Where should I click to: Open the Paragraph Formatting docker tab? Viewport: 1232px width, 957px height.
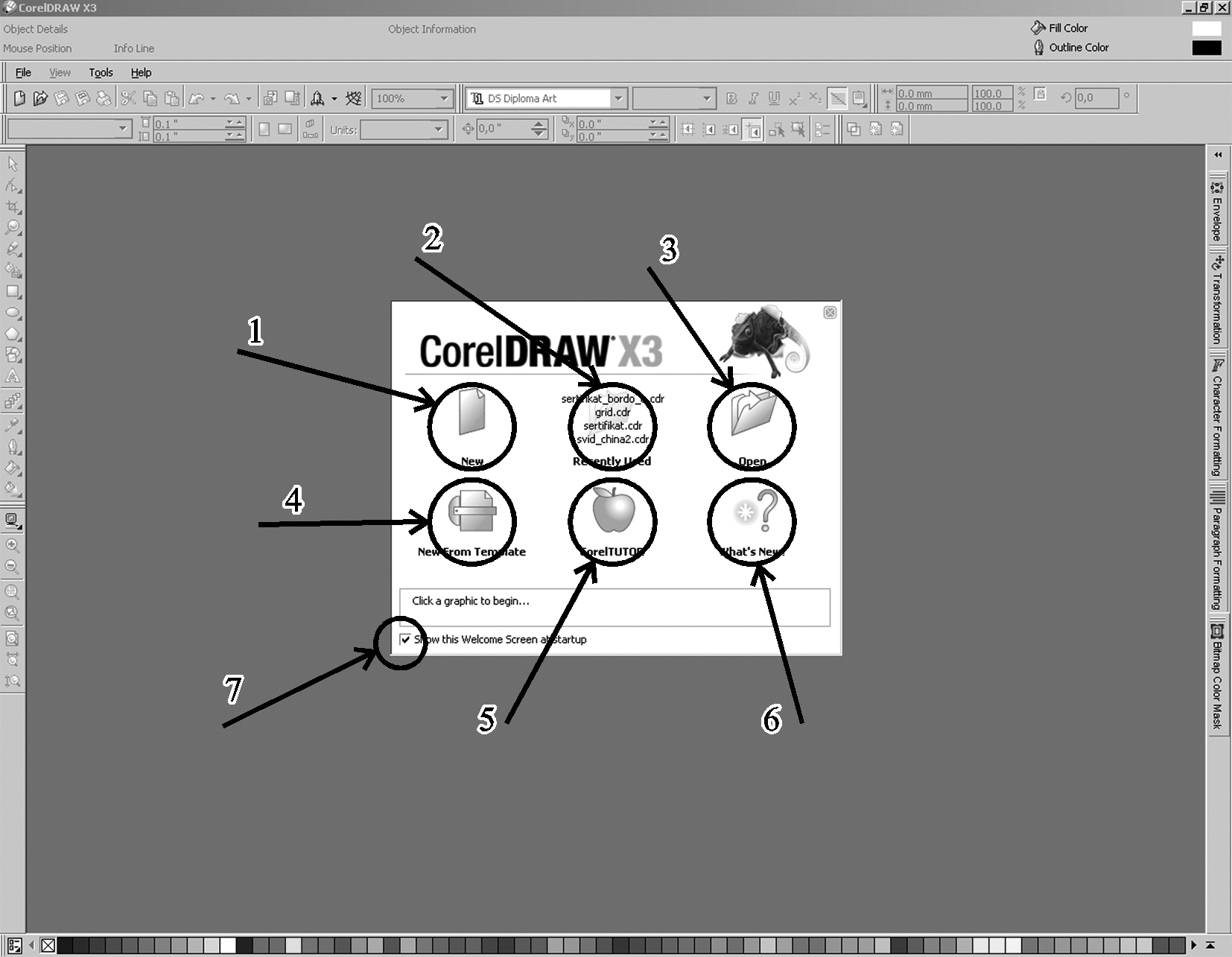pyautogui.click(x=1217, y=547)
